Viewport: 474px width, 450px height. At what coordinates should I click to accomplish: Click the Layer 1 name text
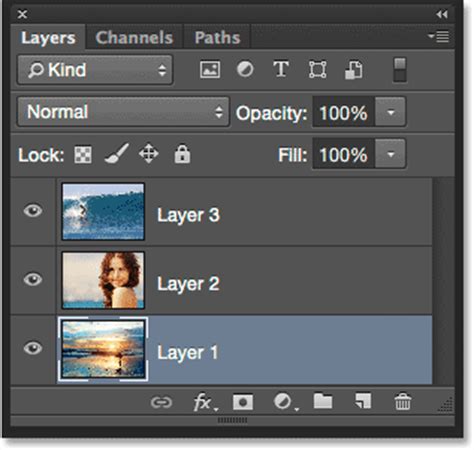click(188, 353)
